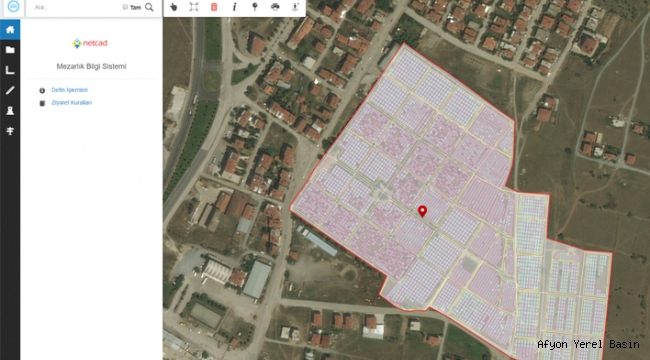Open the Ziyaret Kuralları link
Image resolution: width=650 pixels, height=360 pixels.
(71, 102)
